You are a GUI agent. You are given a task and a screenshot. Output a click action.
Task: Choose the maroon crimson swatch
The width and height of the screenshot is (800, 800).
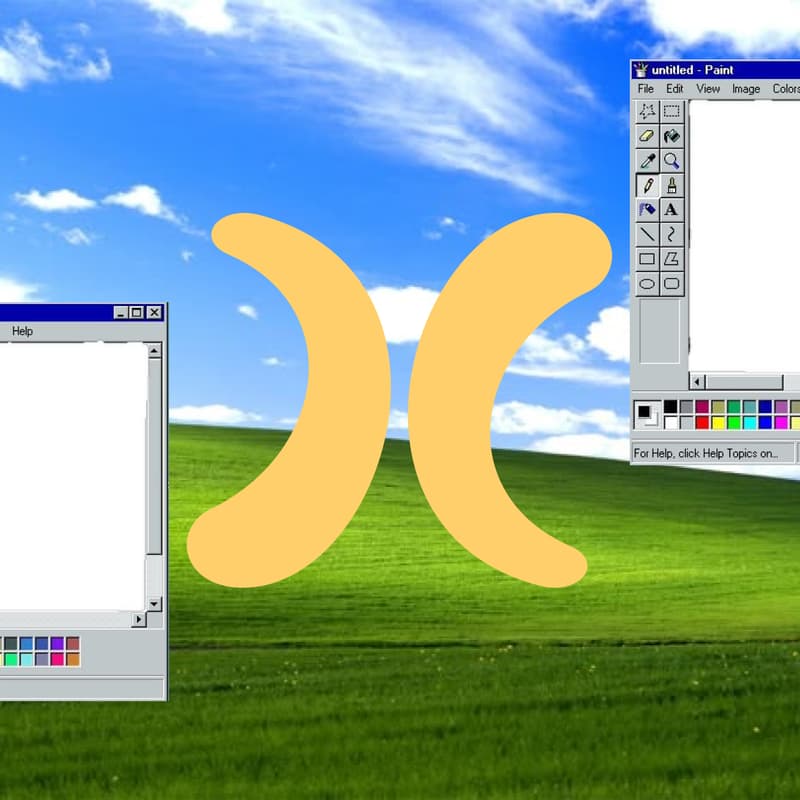coord(702,407)
